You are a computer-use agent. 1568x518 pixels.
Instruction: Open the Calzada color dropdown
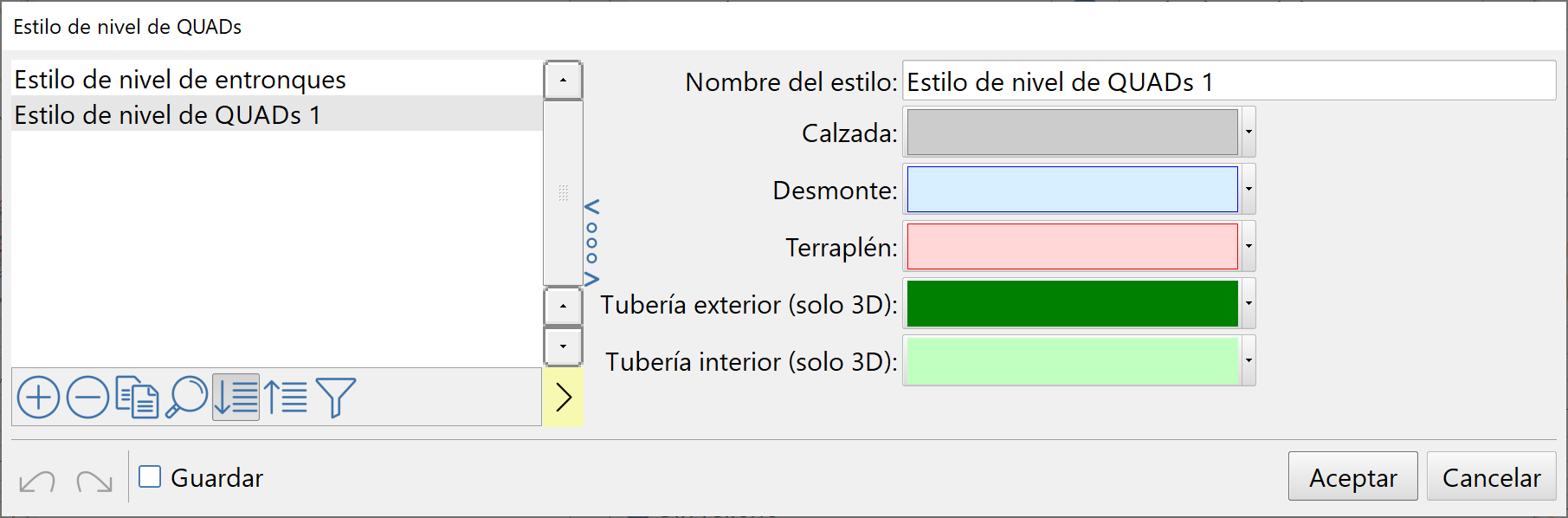[x=1248, y=132]
